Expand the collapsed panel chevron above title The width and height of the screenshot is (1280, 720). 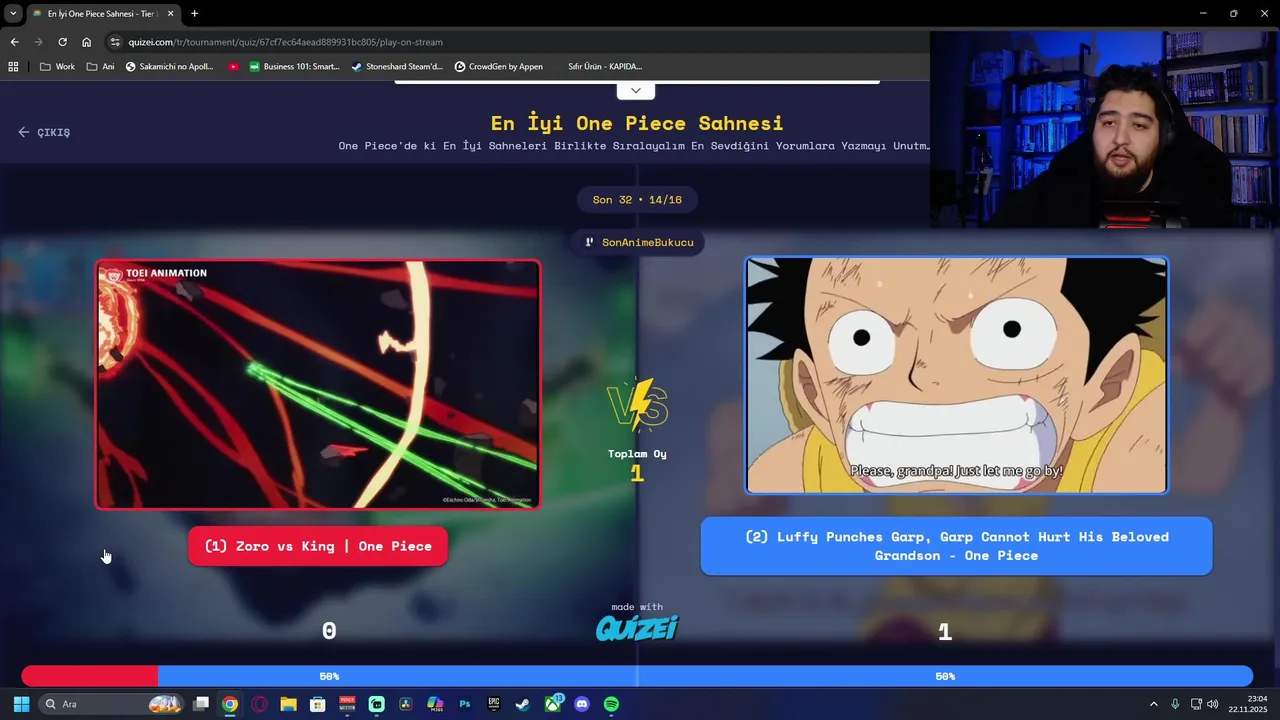point(636,91)
